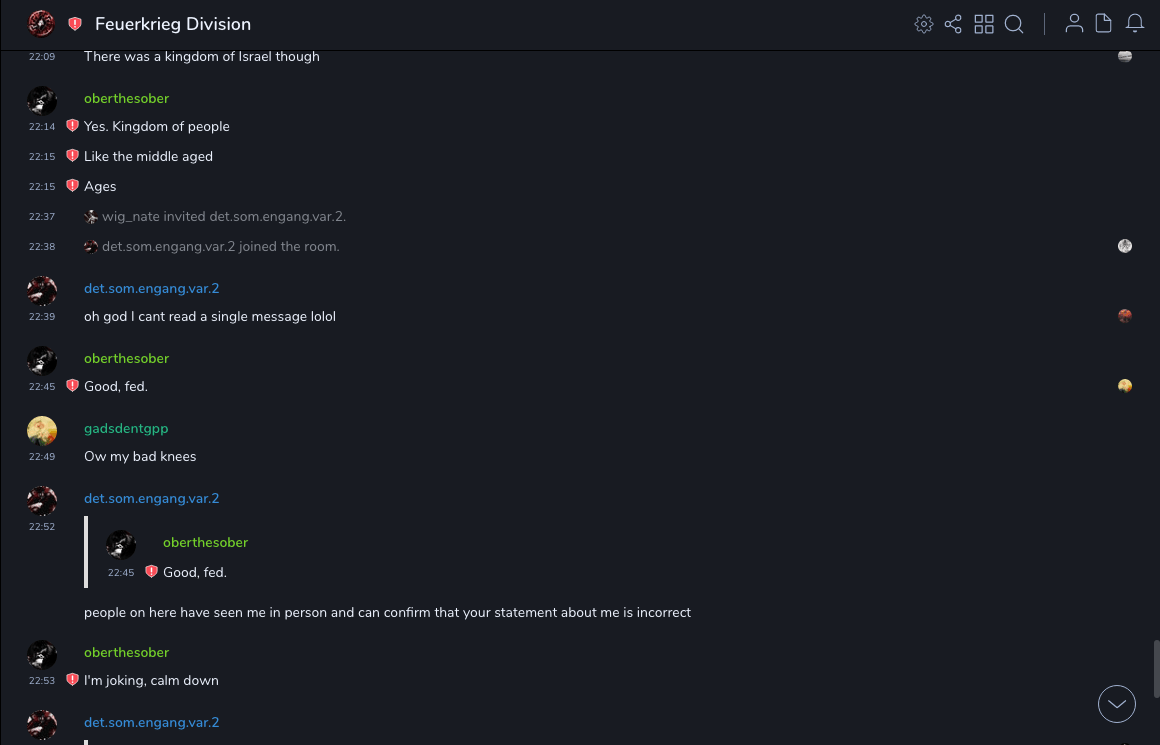Click the Feuerkrieg Division room avatar

41,23
